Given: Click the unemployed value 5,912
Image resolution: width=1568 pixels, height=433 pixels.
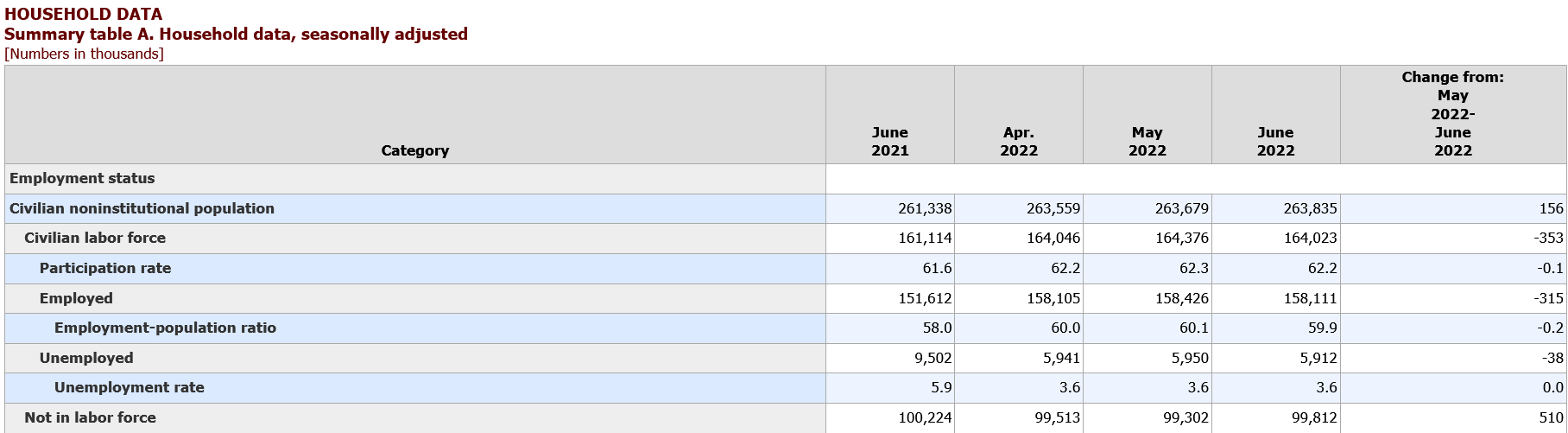Looking at the screenshot, I should pos(1318,358).
